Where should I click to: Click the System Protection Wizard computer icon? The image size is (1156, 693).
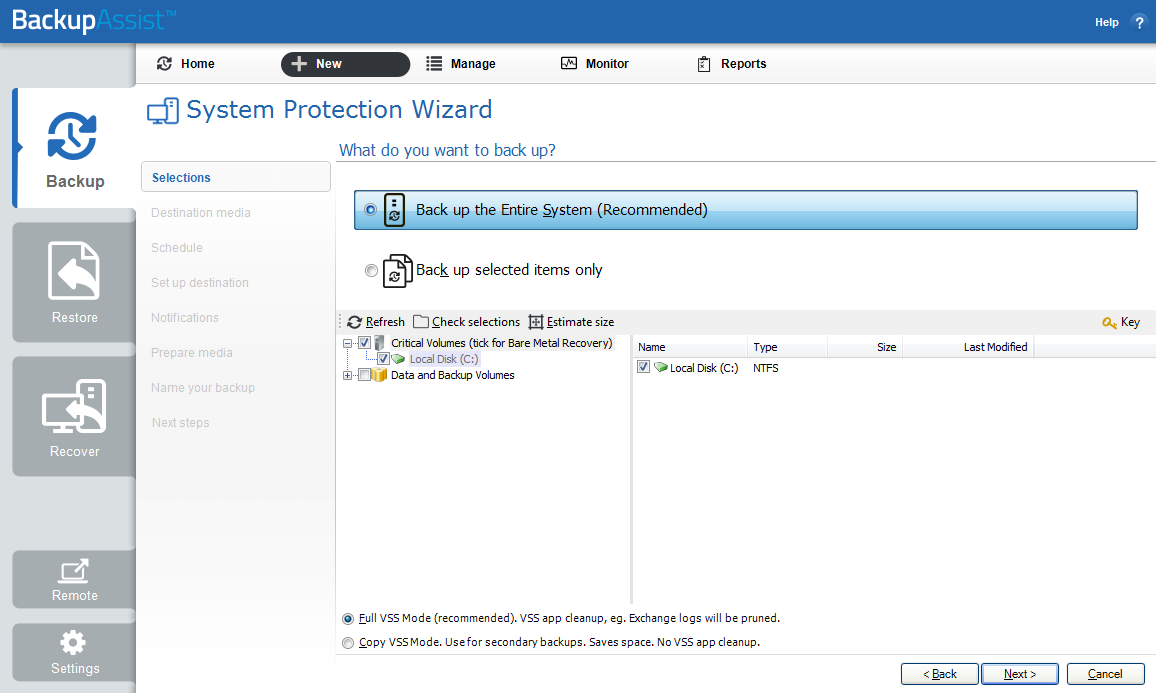tap(163, 111)
